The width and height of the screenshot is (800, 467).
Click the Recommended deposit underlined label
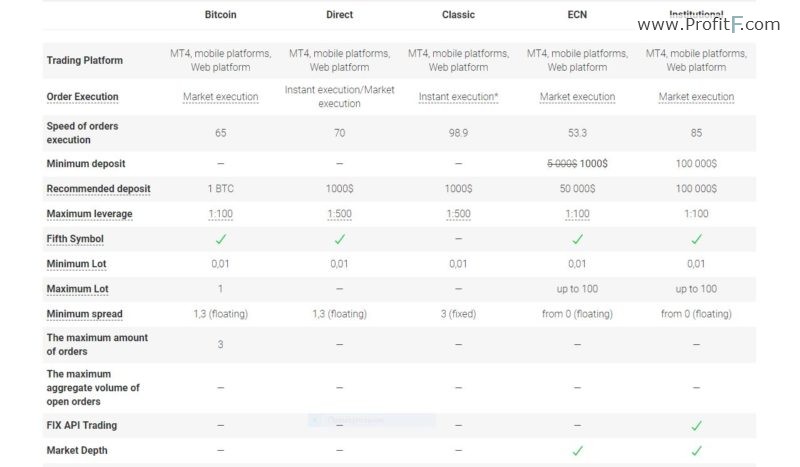coord(98,189)
